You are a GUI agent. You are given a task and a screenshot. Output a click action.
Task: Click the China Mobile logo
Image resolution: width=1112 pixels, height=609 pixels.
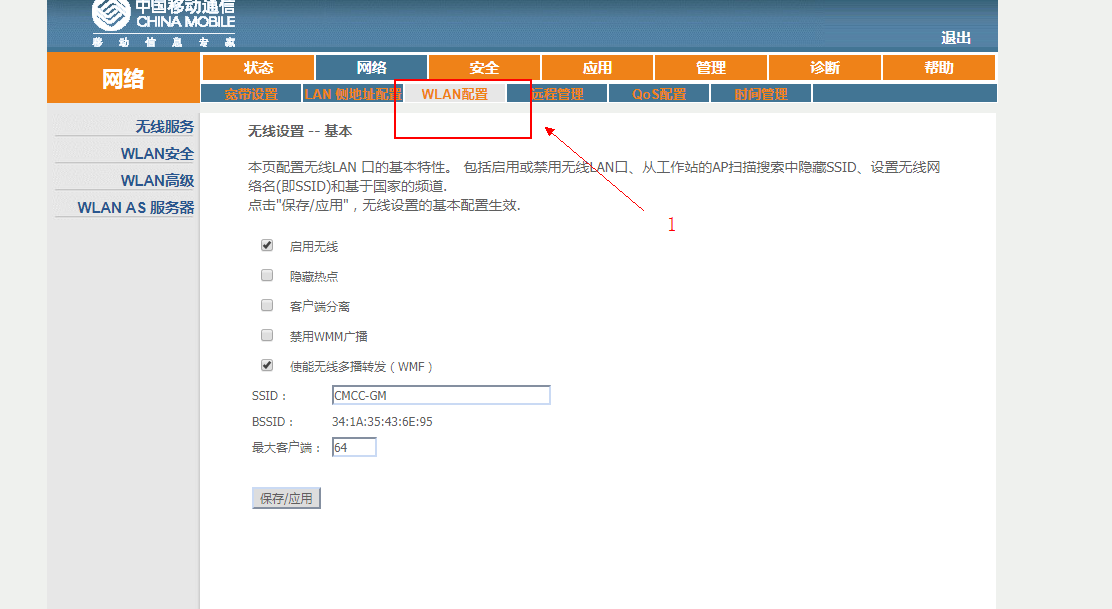(x=164, y=23)
